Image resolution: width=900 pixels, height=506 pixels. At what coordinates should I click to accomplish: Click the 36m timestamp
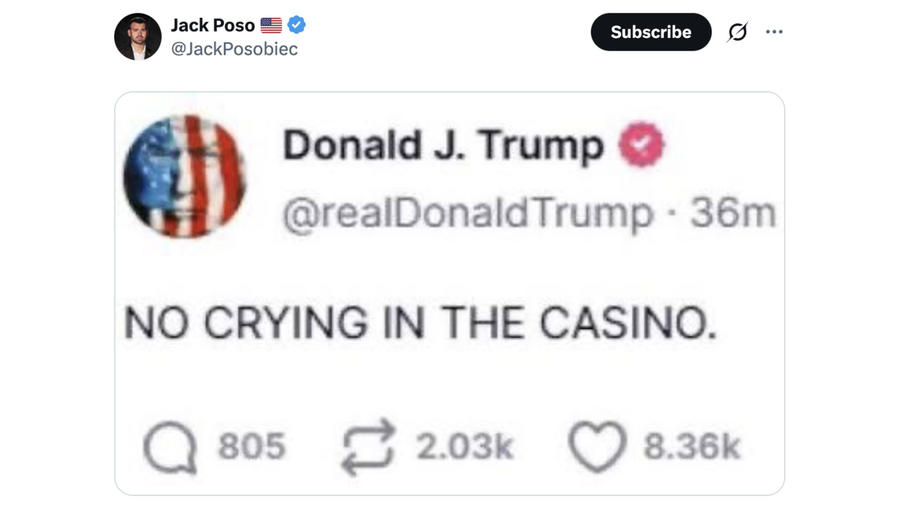coord(733,213)
